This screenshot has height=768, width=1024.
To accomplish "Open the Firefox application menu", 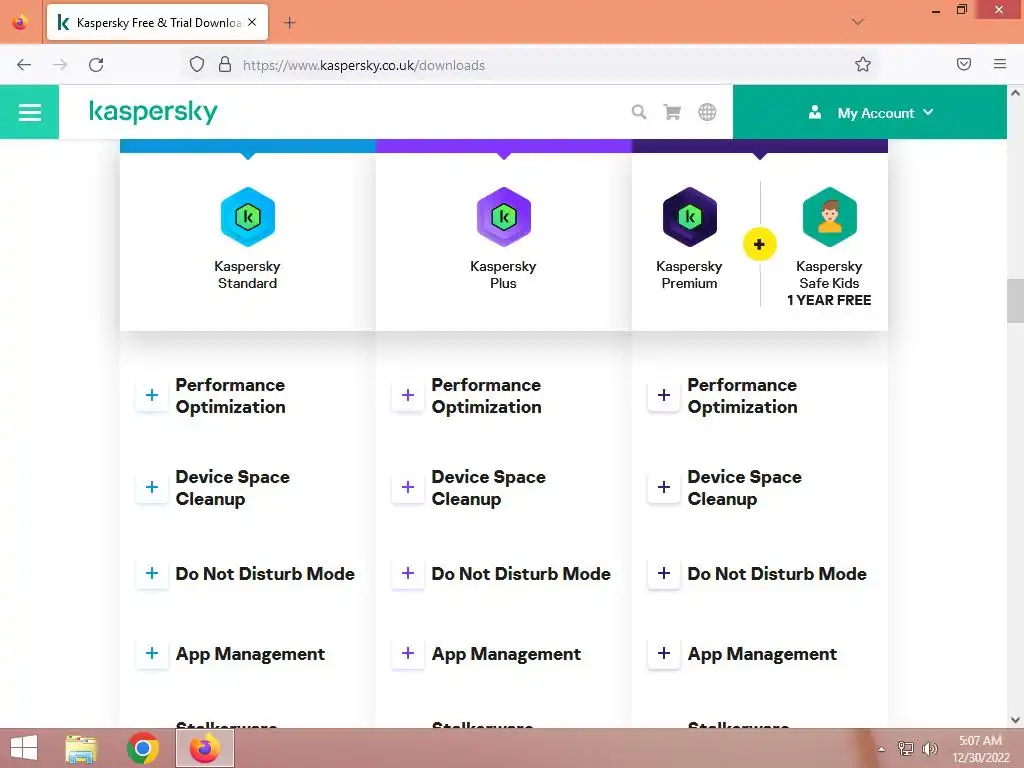I will pos(1000,64).
